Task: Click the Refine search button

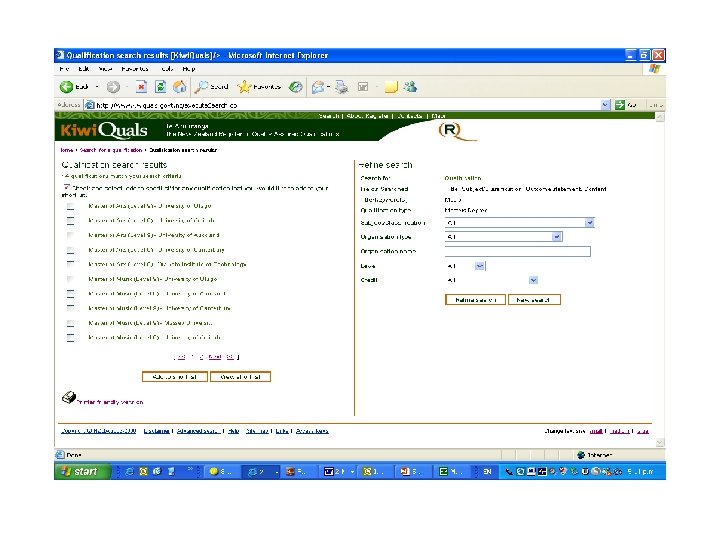Action: click(475, 300)
